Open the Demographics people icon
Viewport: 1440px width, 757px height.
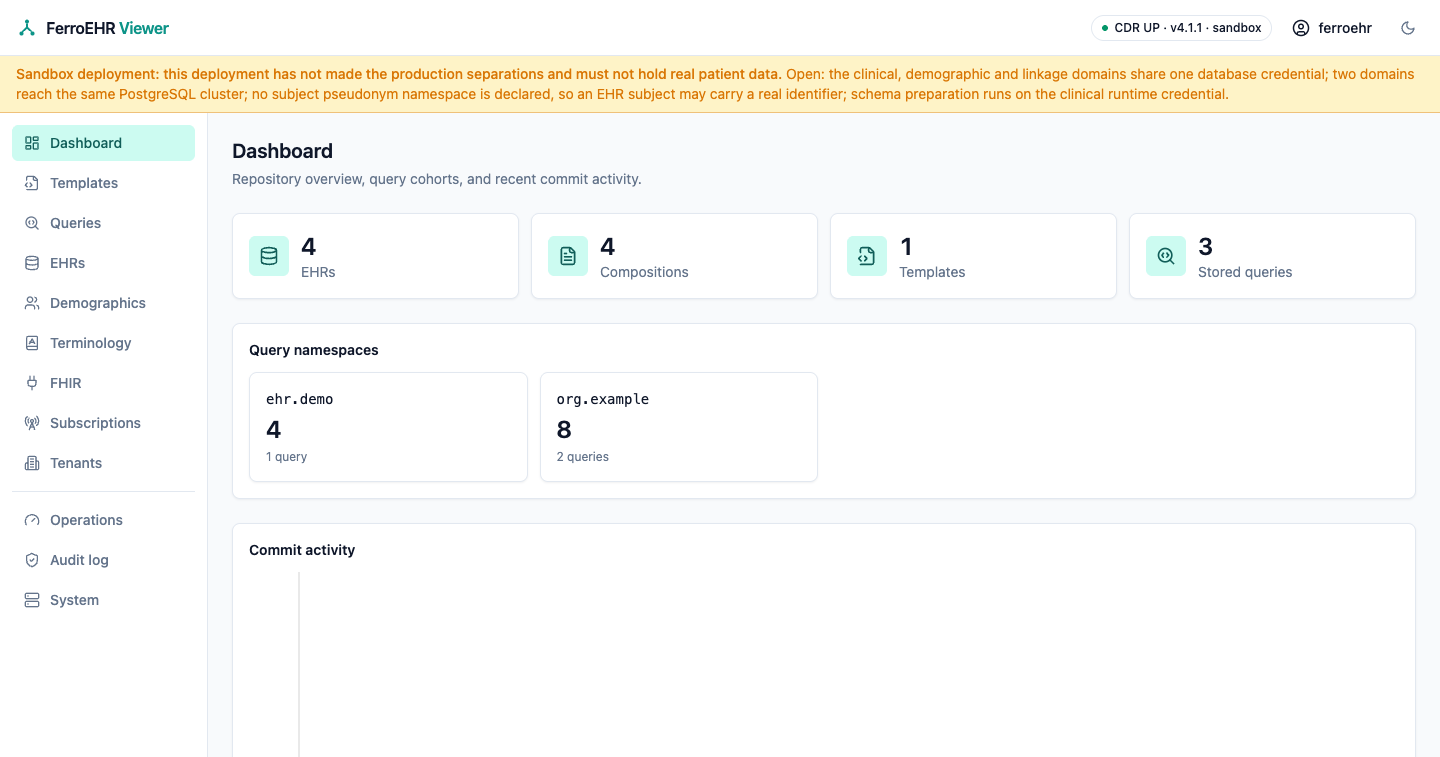pyautogui.click(x=32, y=303)
